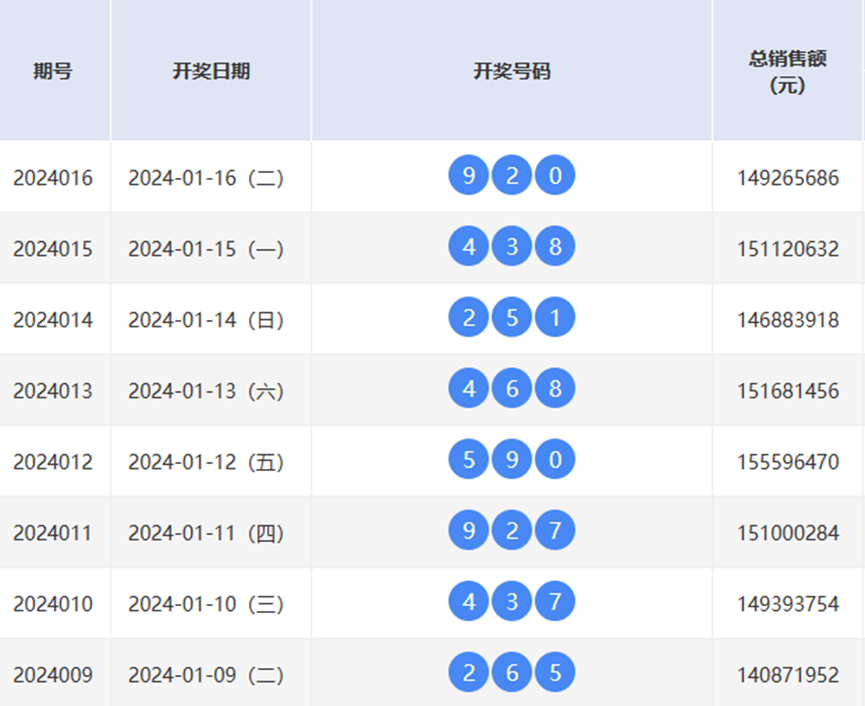Click the ball 6 in row 2024013
Image resolution: width=865 pixels, height=706 pixels.
[512, 391]
